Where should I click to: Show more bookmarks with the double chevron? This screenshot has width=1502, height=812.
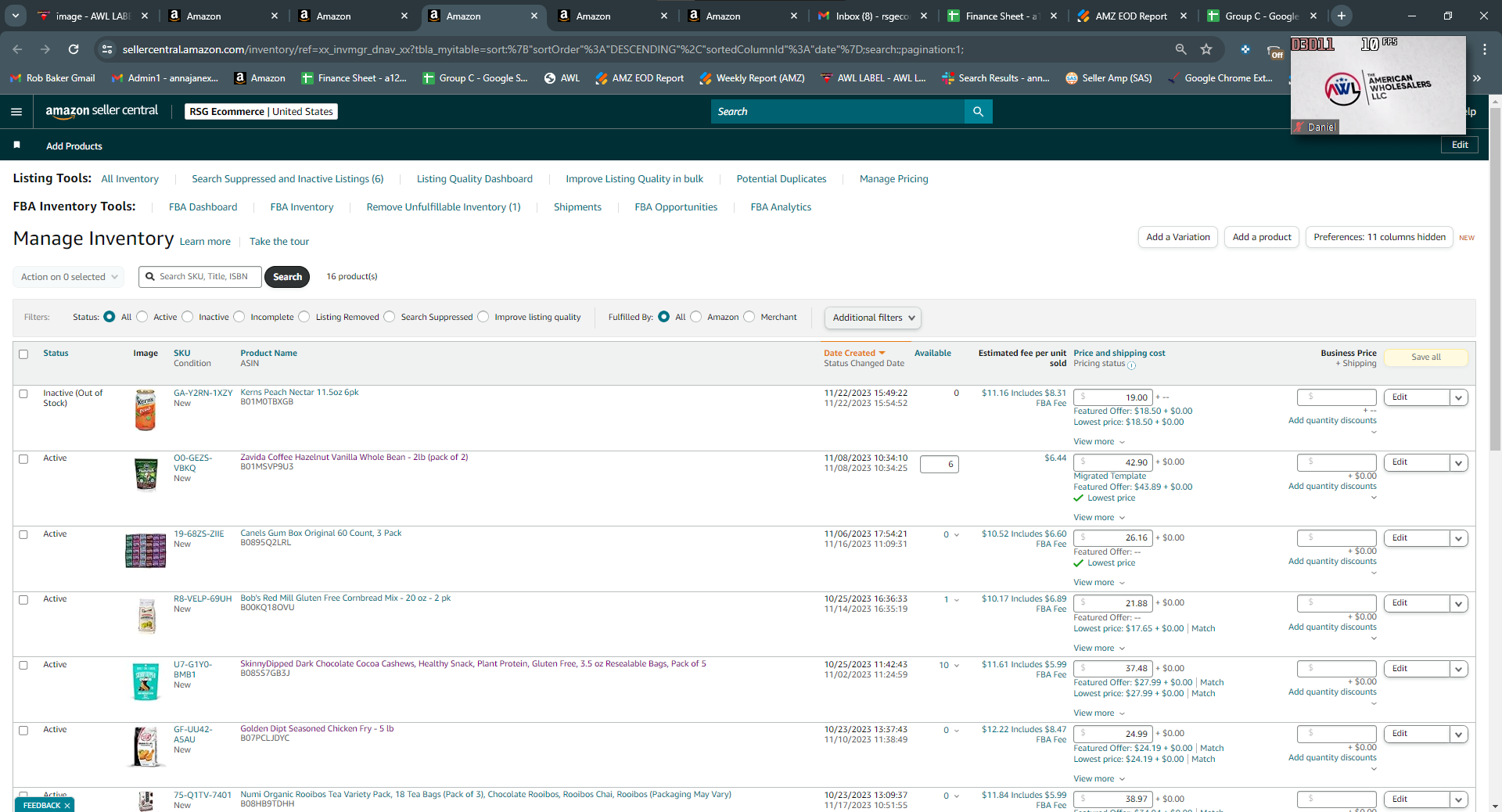(x=1477, y=78)
